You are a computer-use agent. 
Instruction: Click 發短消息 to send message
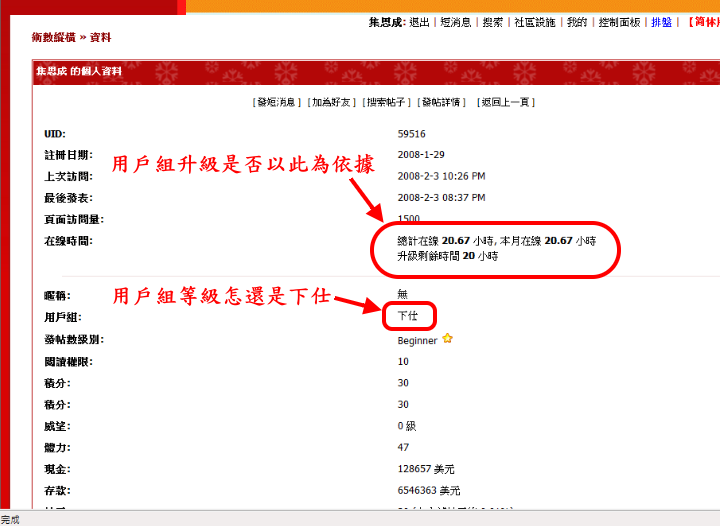coord(277,102)
